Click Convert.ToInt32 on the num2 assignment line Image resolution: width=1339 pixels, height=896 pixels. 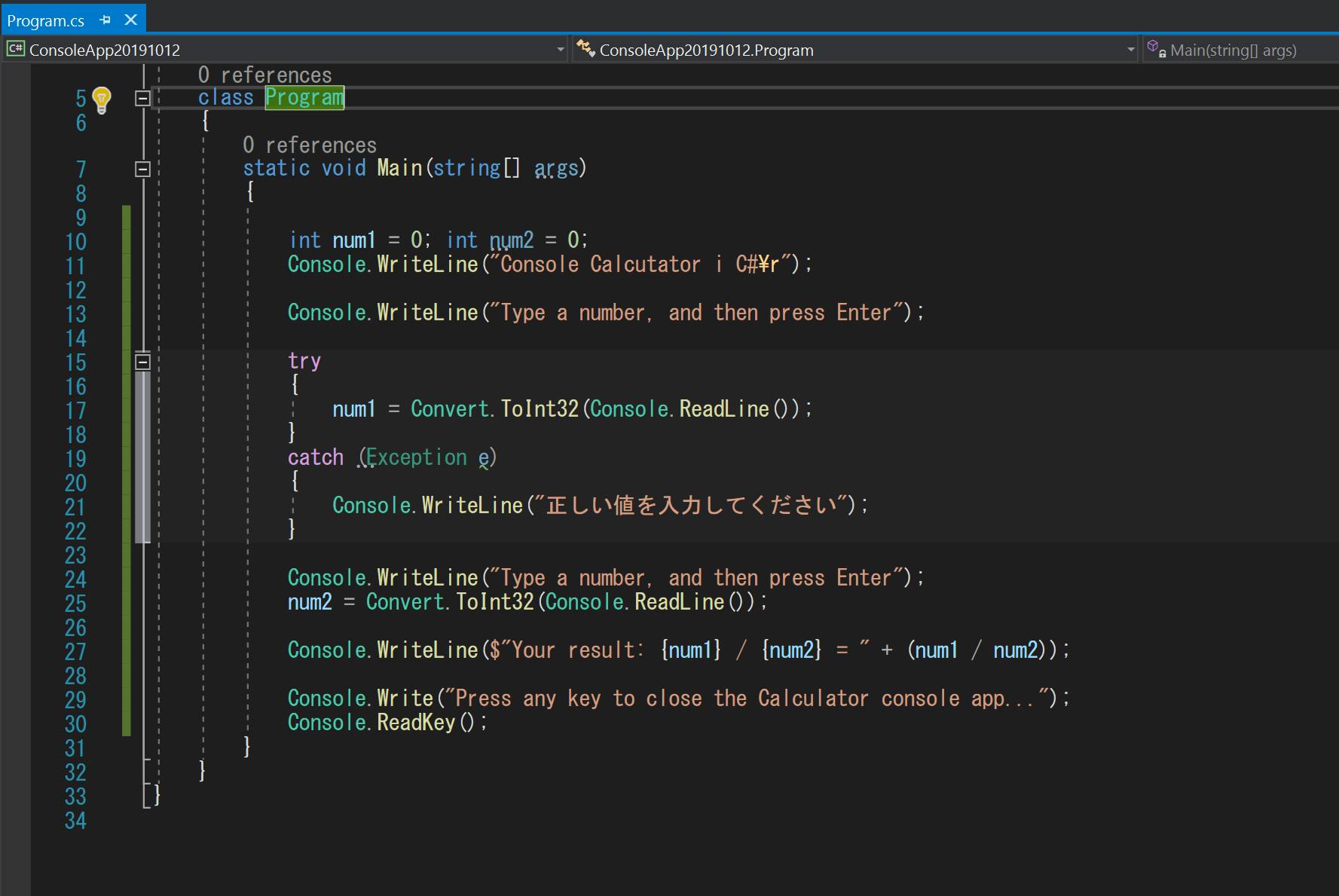tap(450, 602)
